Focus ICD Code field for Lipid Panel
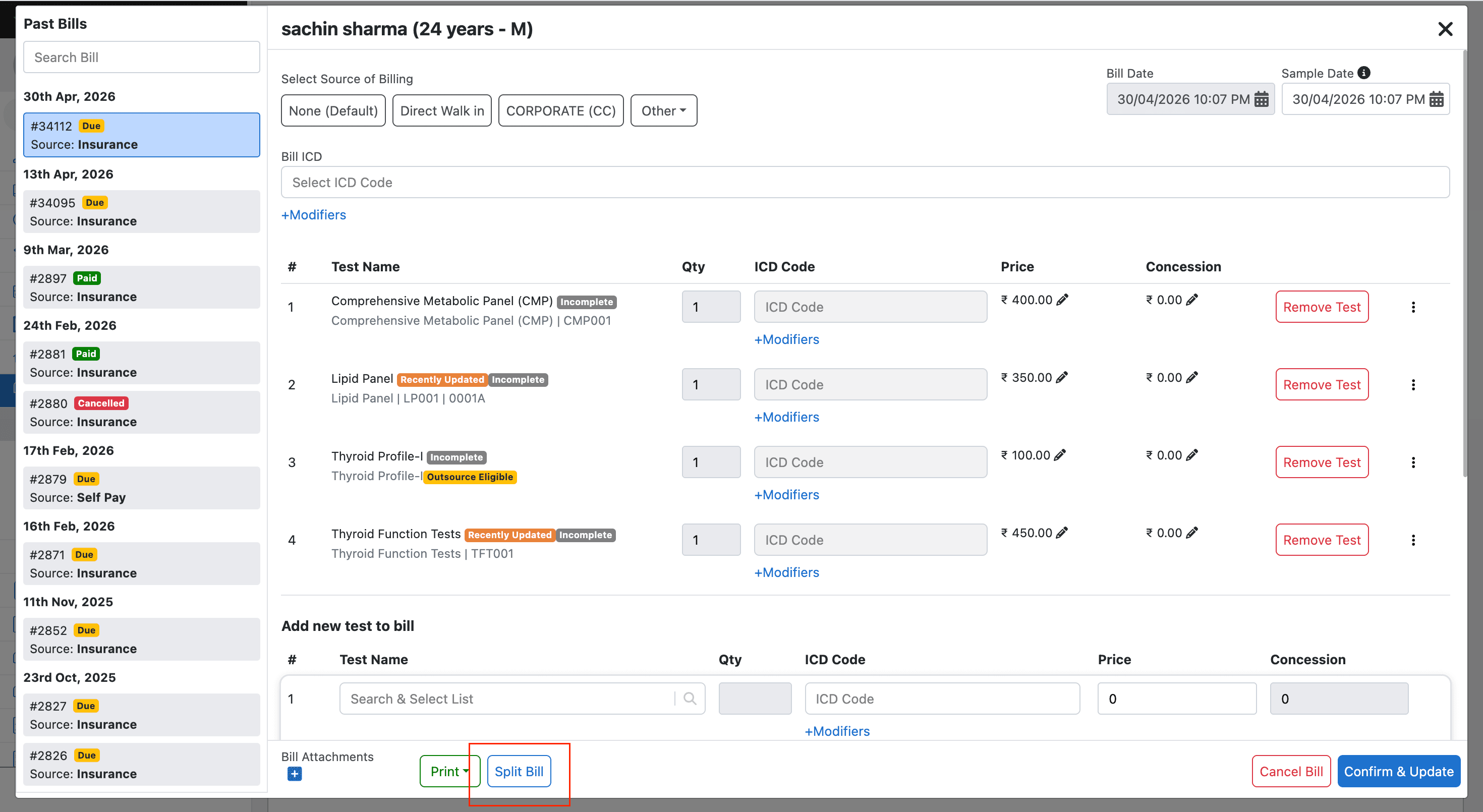 (x=871, y=384)
